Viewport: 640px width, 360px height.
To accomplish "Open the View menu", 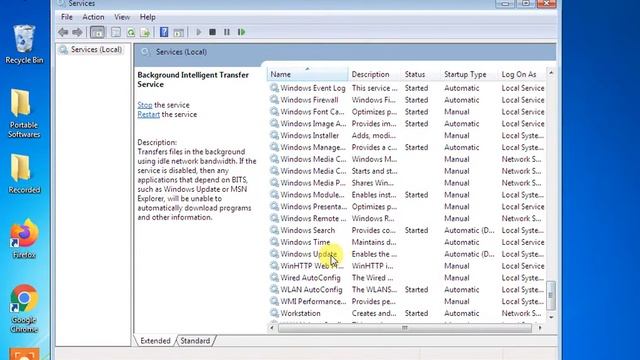I will click(x=122, y=17).
